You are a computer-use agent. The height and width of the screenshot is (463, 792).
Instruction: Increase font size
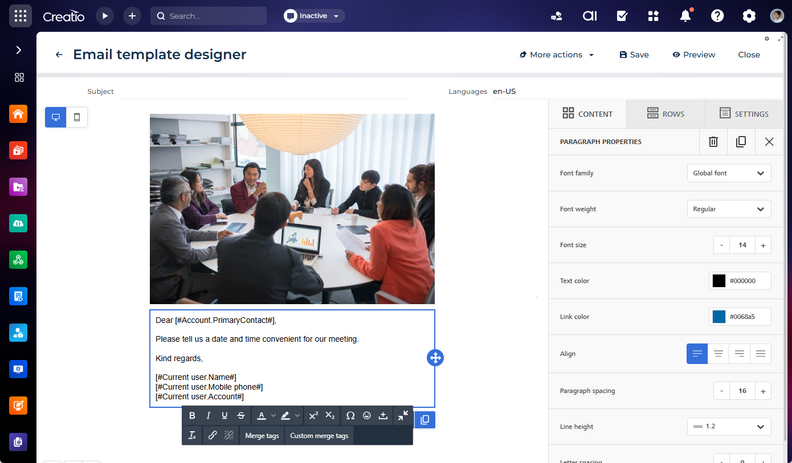pyautogui.click(x=763, y=245)
